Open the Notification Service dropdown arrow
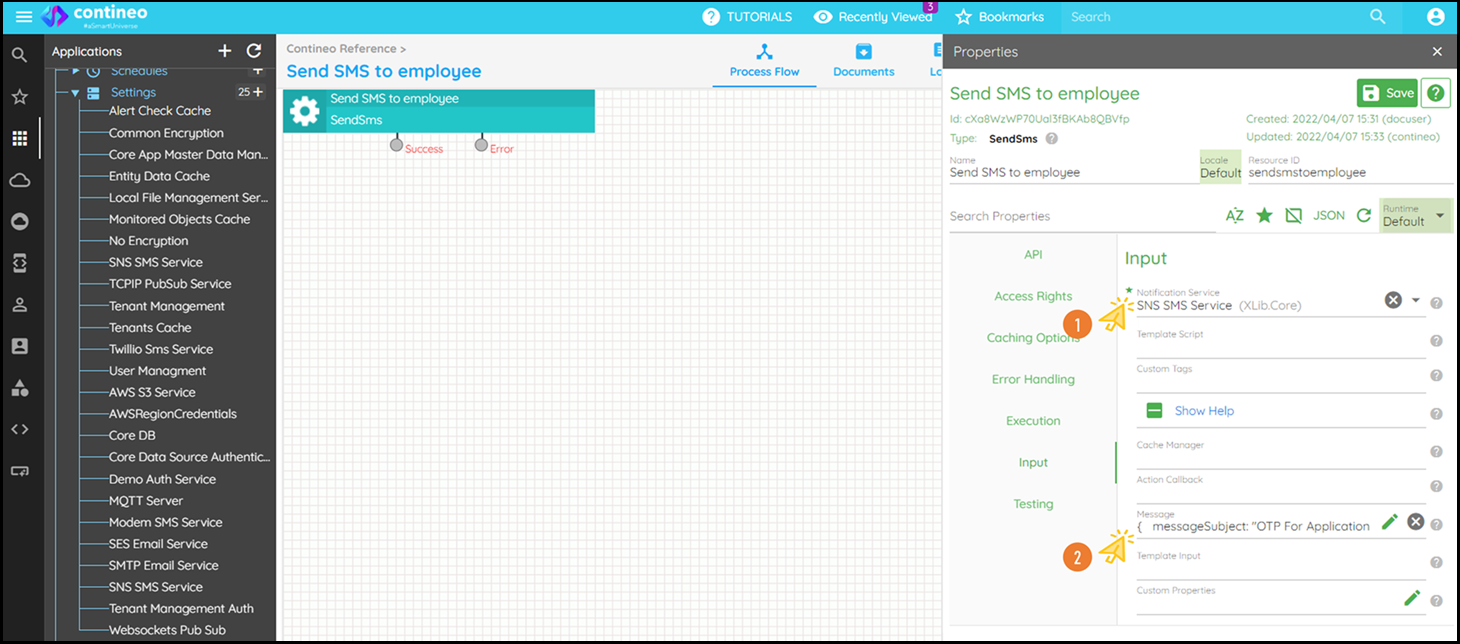 tap(1414, 299)
